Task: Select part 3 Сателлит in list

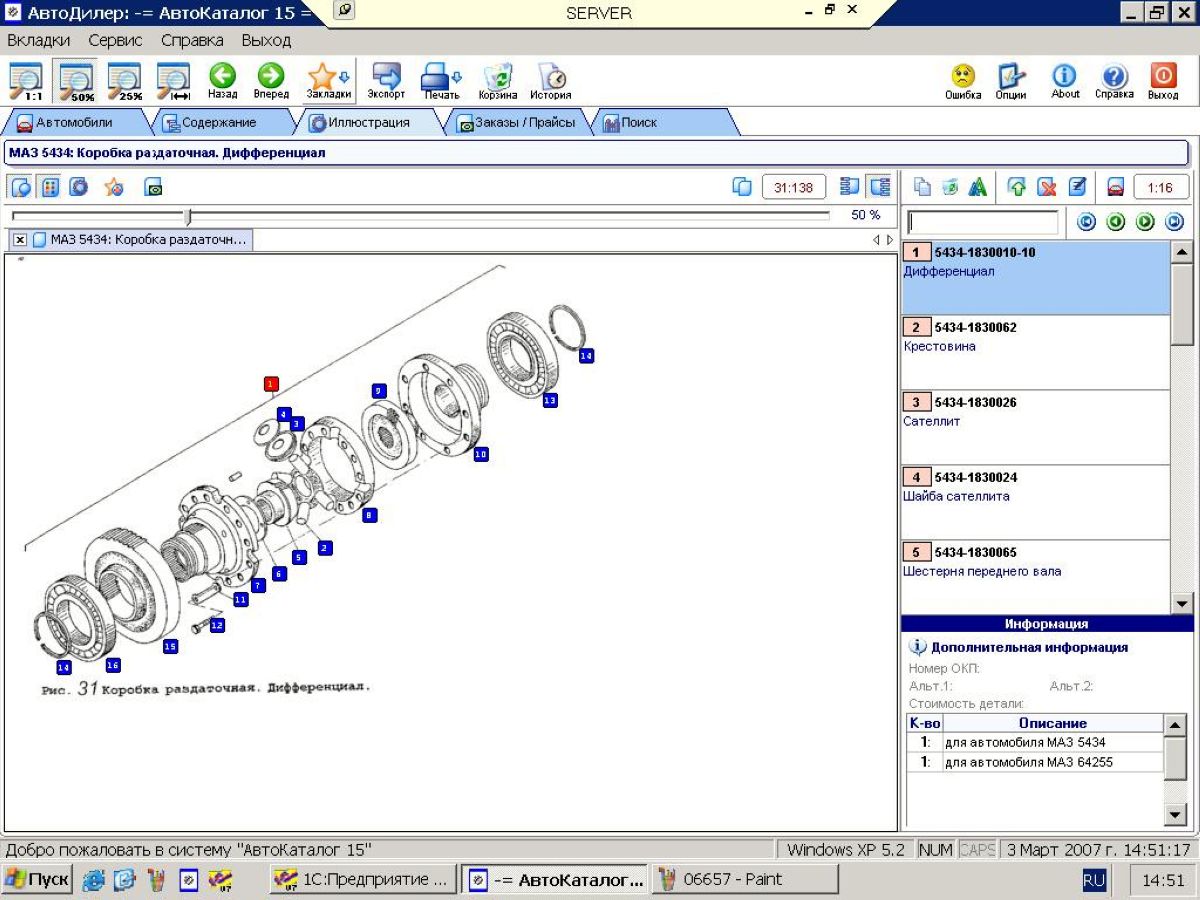Action: point(1035,427)
